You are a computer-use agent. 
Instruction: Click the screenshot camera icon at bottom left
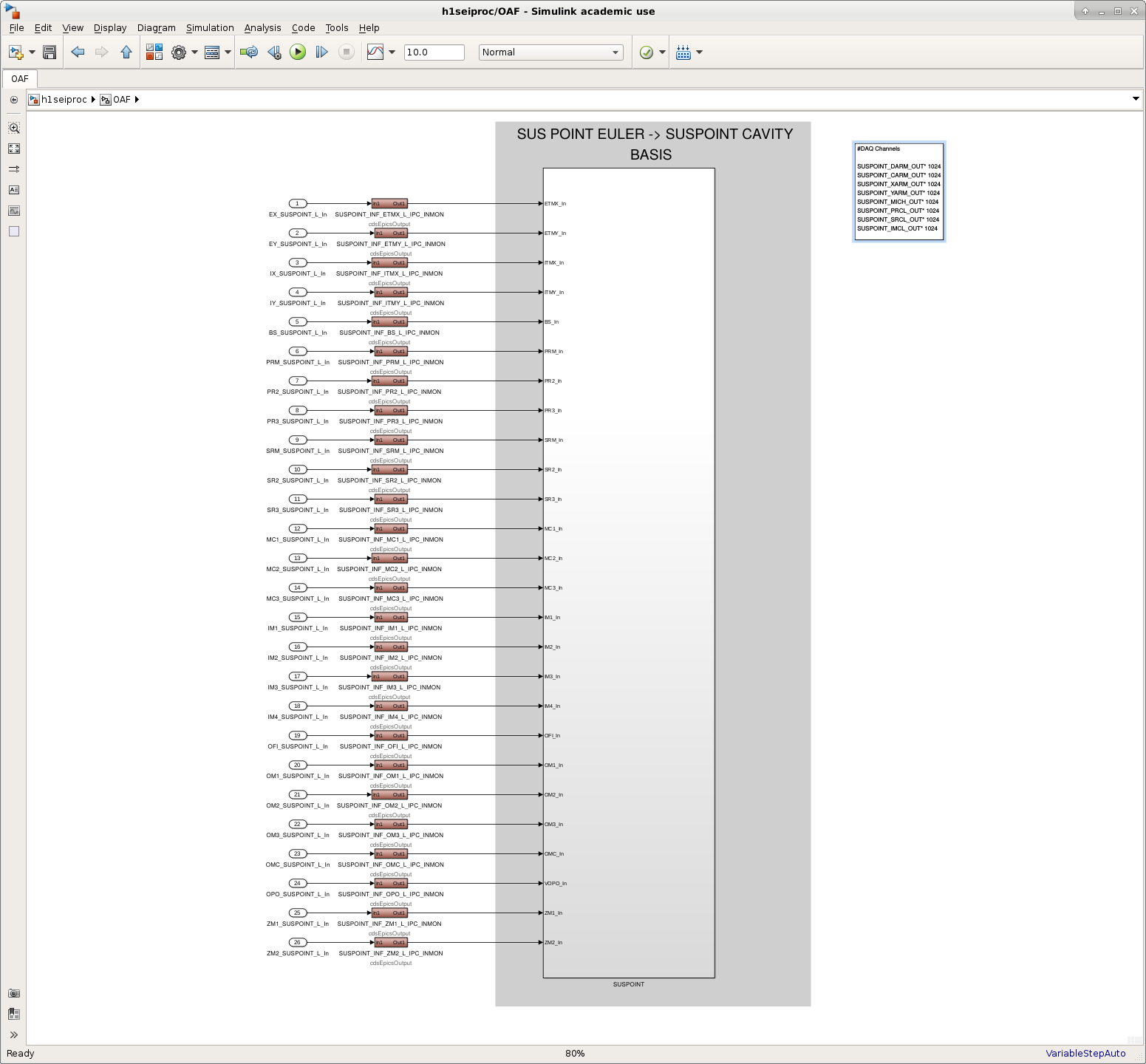(x=14, y=994)
